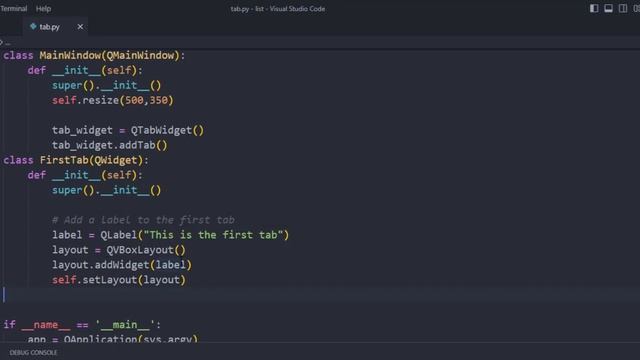Click on 'class FirstTab(QWidget):' line
The height and width of the screenshot is (360, 640).
76,160
